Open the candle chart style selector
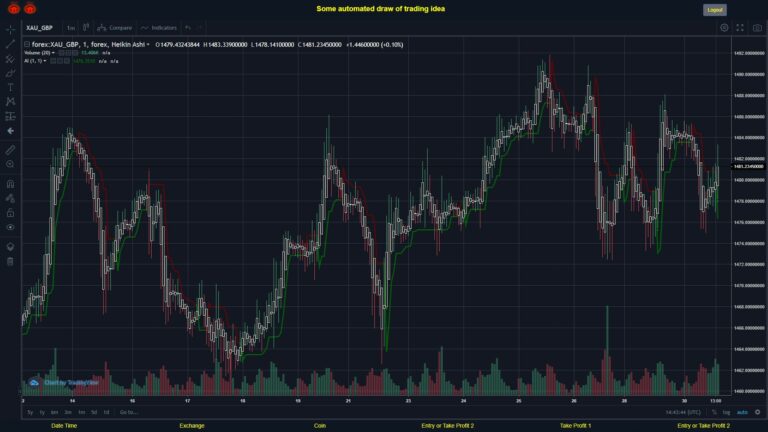The height and width of the screenshot is (432, 768). [86, 27]
